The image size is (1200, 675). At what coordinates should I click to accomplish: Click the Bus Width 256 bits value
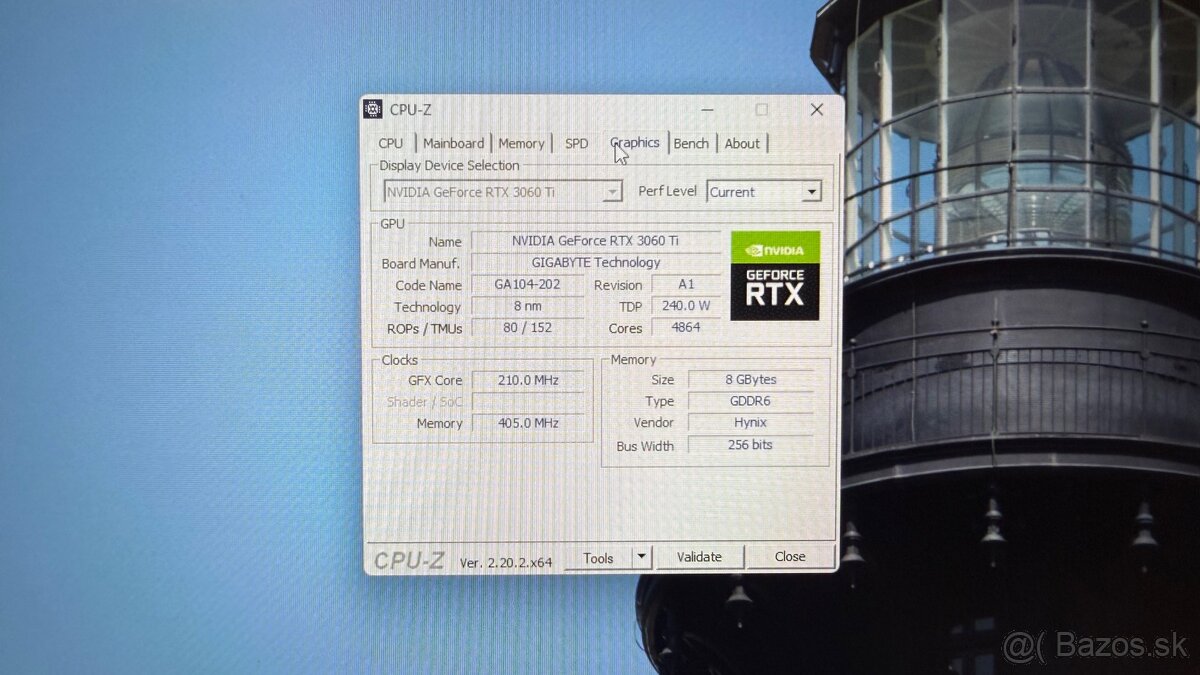[x=751, y=445]
